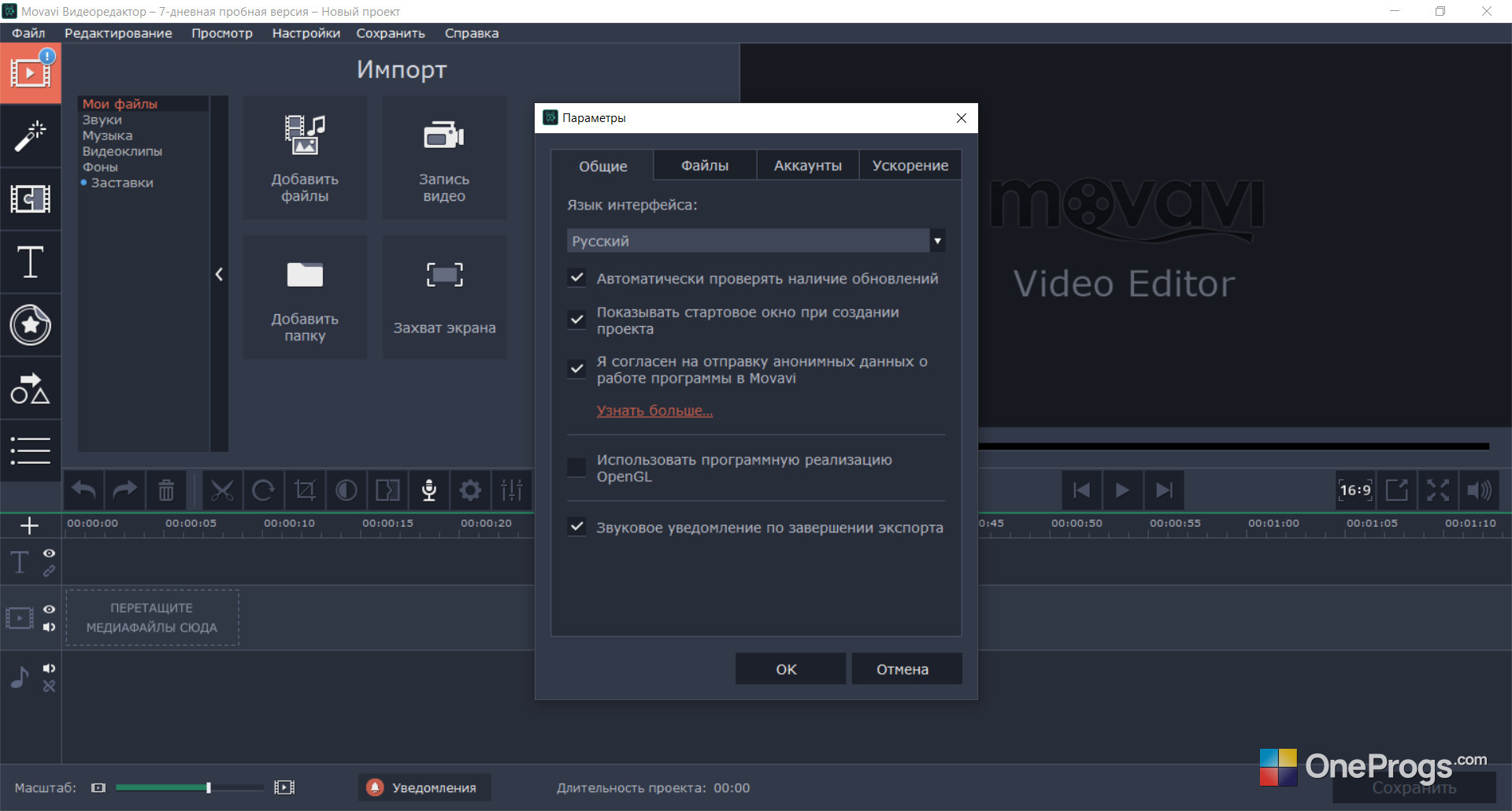
Task: Click Record video camera tile
Action: click(x=445, y=157)
